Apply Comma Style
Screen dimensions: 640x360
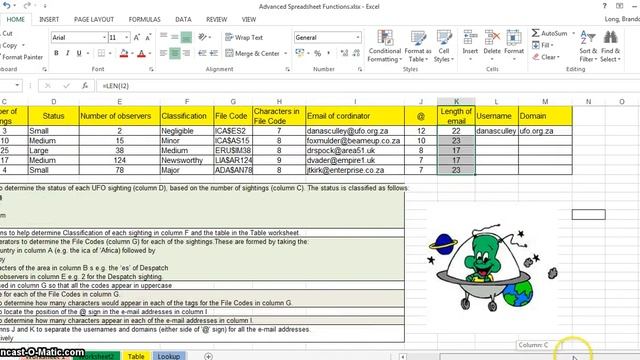[x=329, y=53]
